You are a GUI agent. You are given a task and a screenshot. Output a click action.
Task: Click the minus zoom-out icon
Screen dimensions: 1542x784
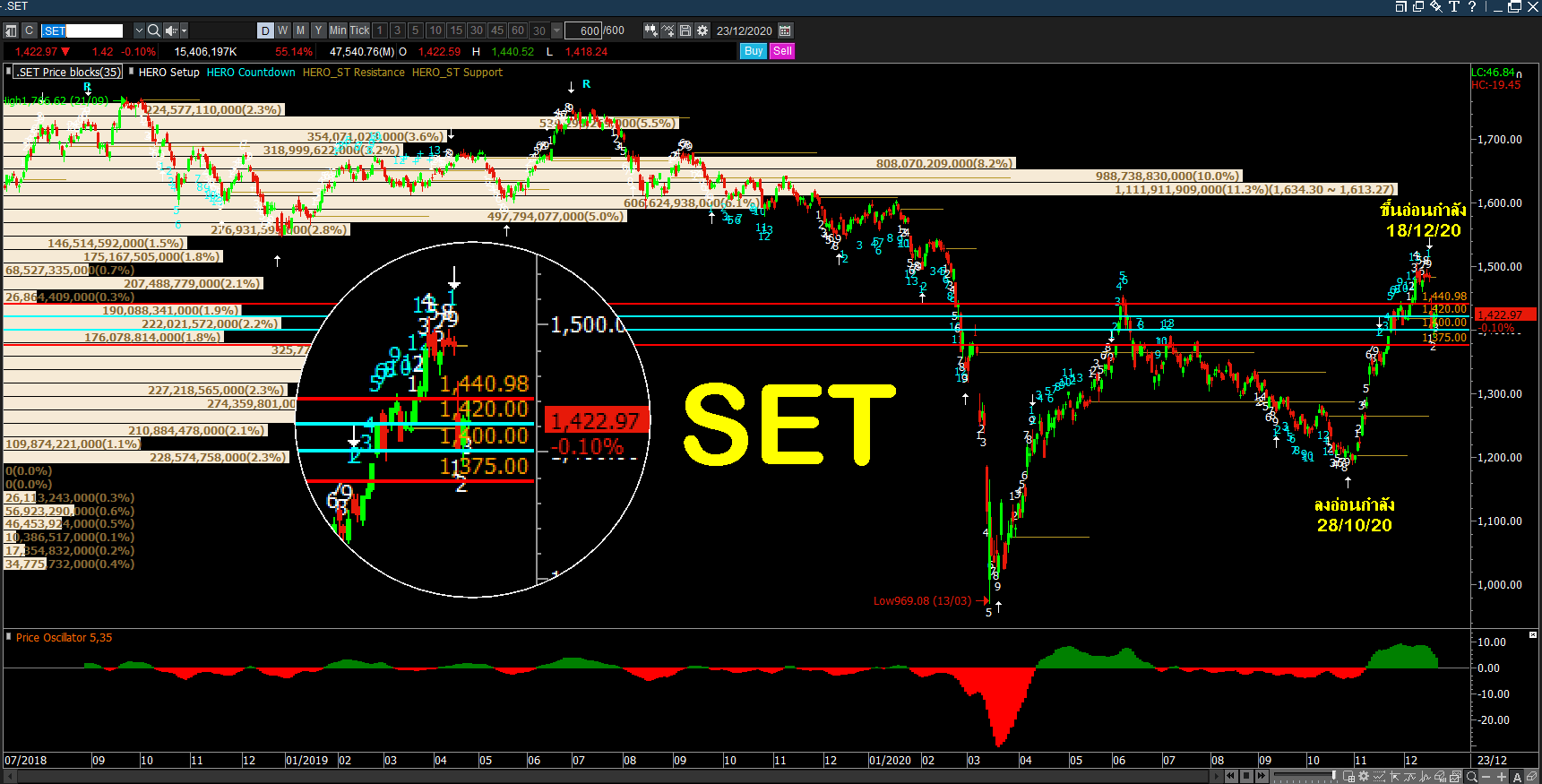[1486, 776]
